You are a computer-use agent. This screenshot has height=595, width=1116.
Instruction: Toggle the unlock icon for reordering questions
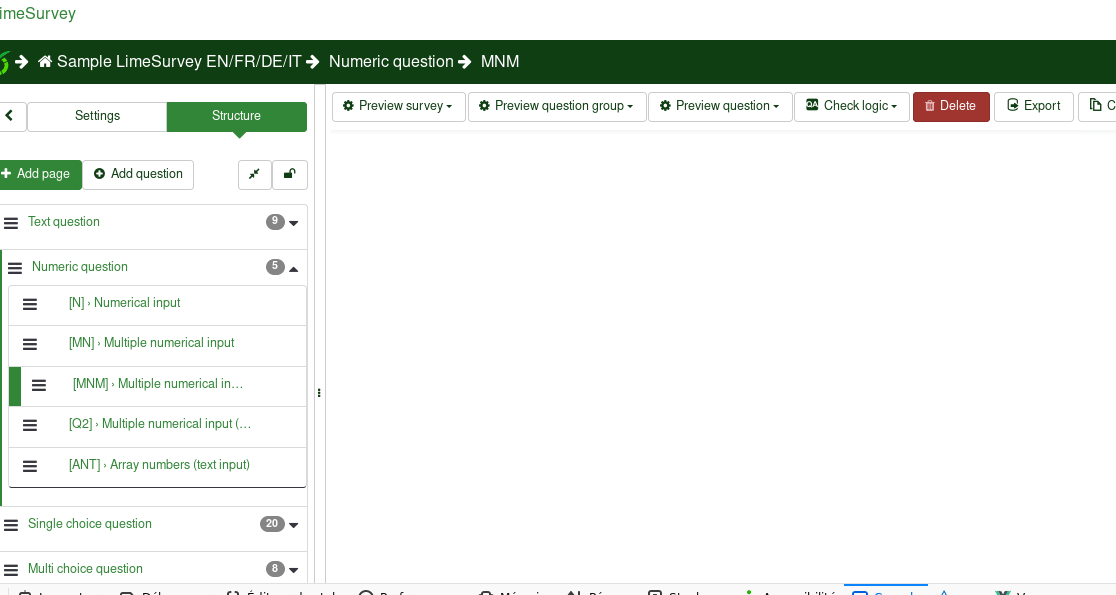[290, 174]
